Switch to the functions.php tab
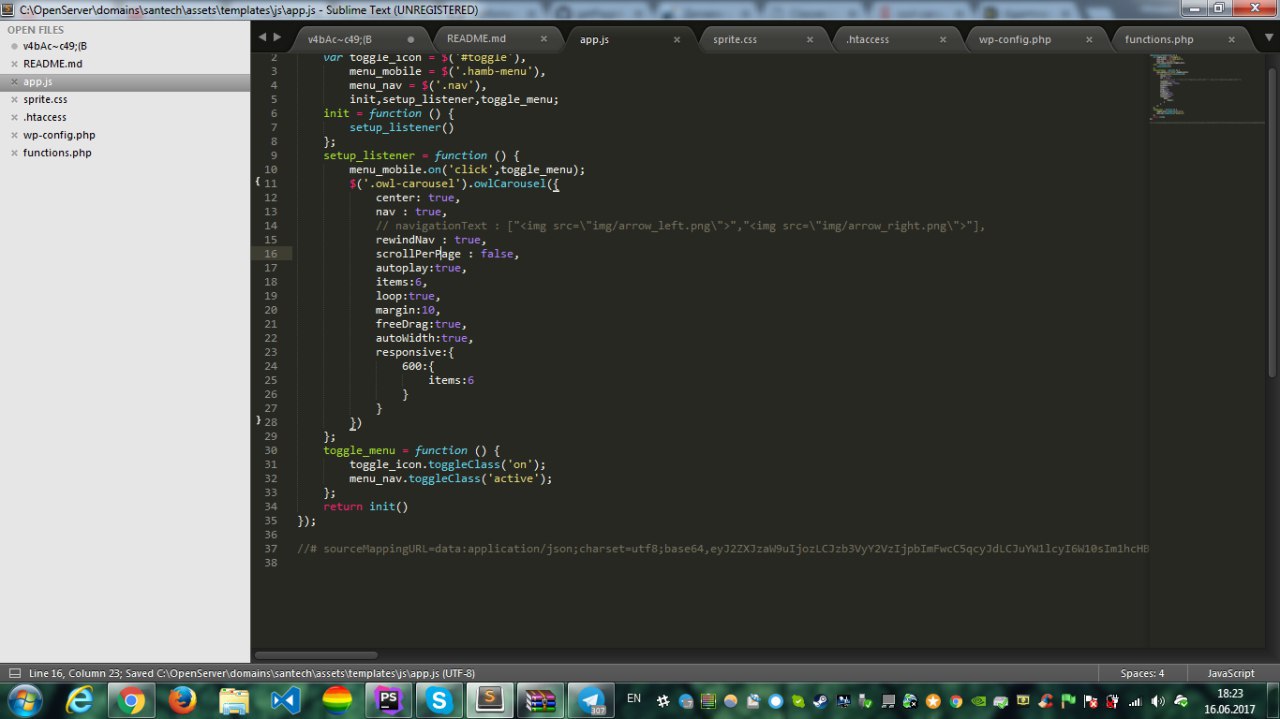 1158,39
